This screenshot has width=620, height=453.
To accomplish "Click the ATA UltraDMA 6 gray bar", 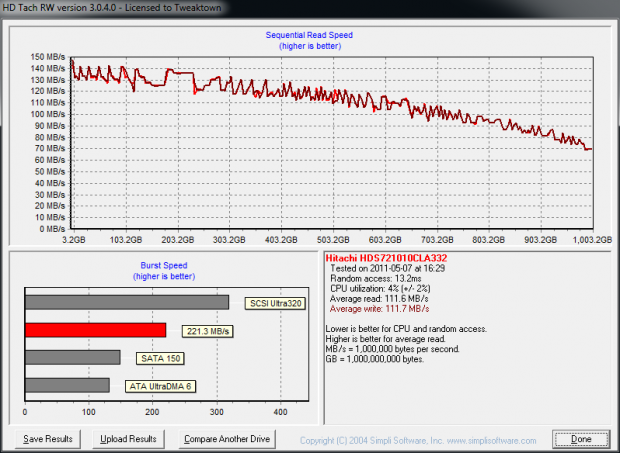I will (x=67, y=385).
